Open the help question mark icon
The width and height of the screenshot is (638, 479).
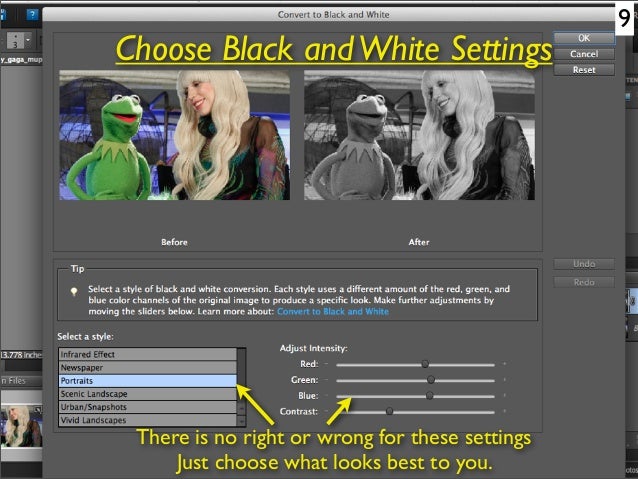click(x=32, y=15)
